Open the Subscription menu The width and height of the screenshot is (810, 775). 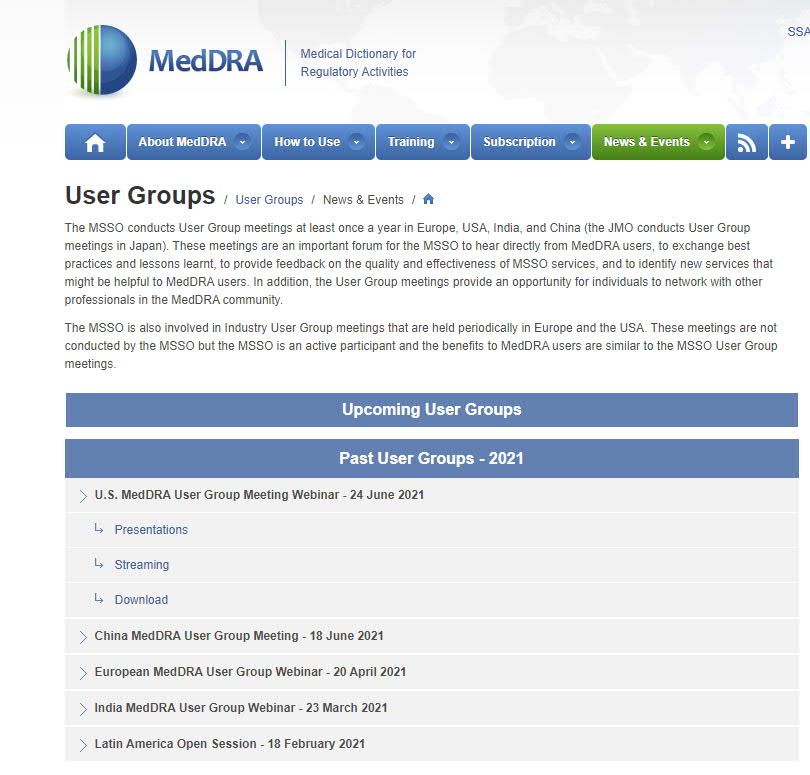click(x=530, y=142)
